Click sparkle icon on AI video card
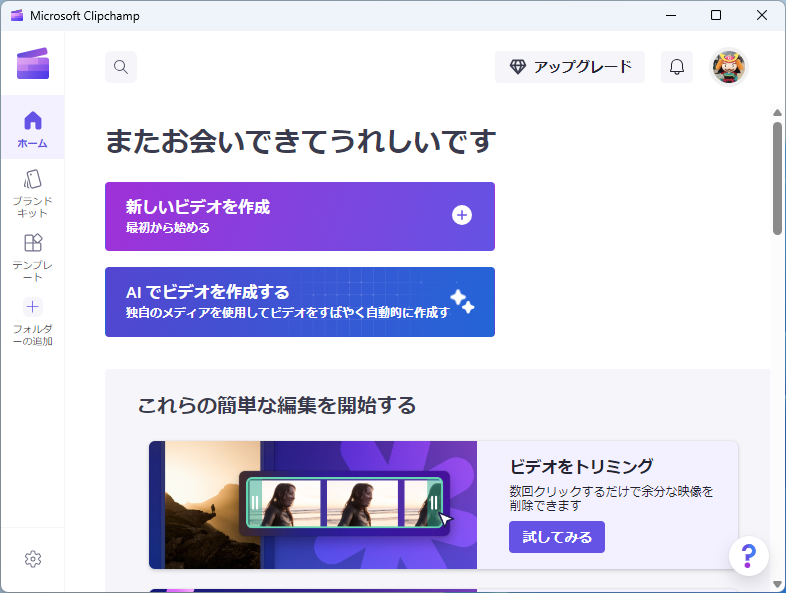Viewport: 786px width, 593px height. [x=462, y=301]
